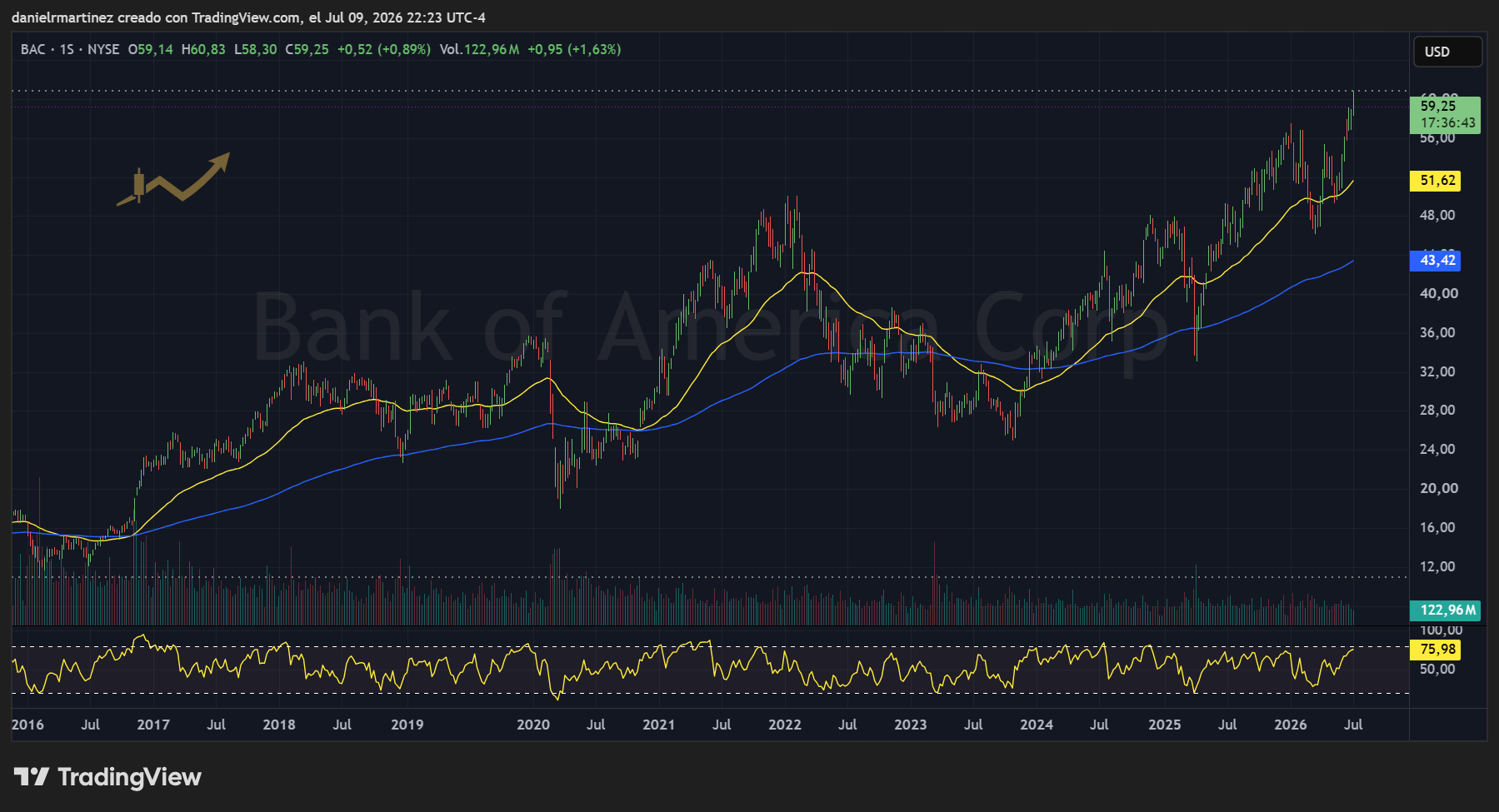The image size is (1499, 812).
Task: Click the BAC ticker symbol in the legend
Action: (33, 49)
